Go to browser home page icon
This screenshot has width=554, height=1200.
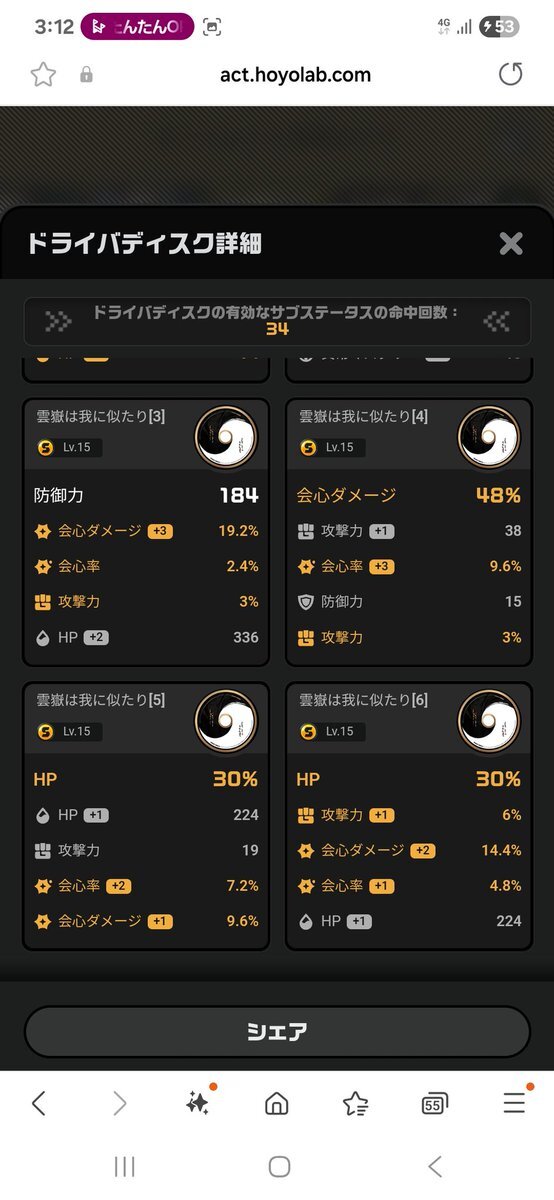coord(277,1103)
